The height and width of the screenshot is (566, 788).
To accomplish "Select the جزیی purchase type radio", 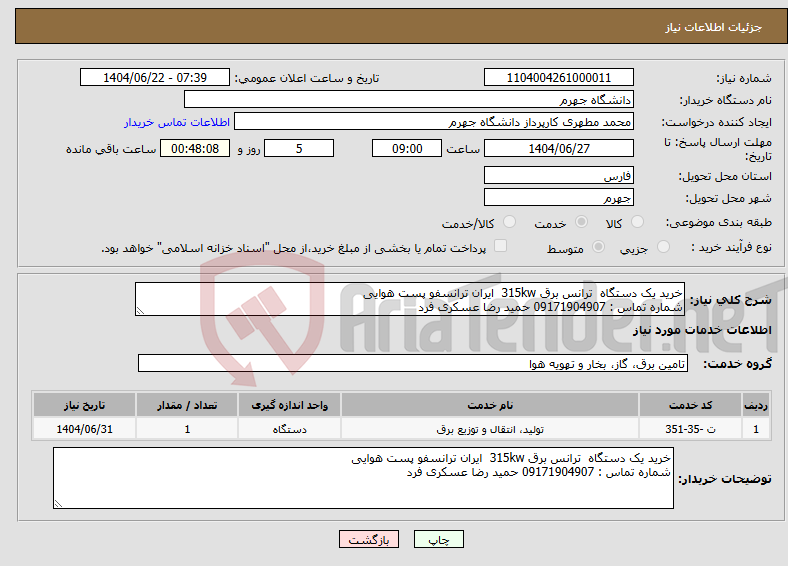I will [x=663, y=246].
